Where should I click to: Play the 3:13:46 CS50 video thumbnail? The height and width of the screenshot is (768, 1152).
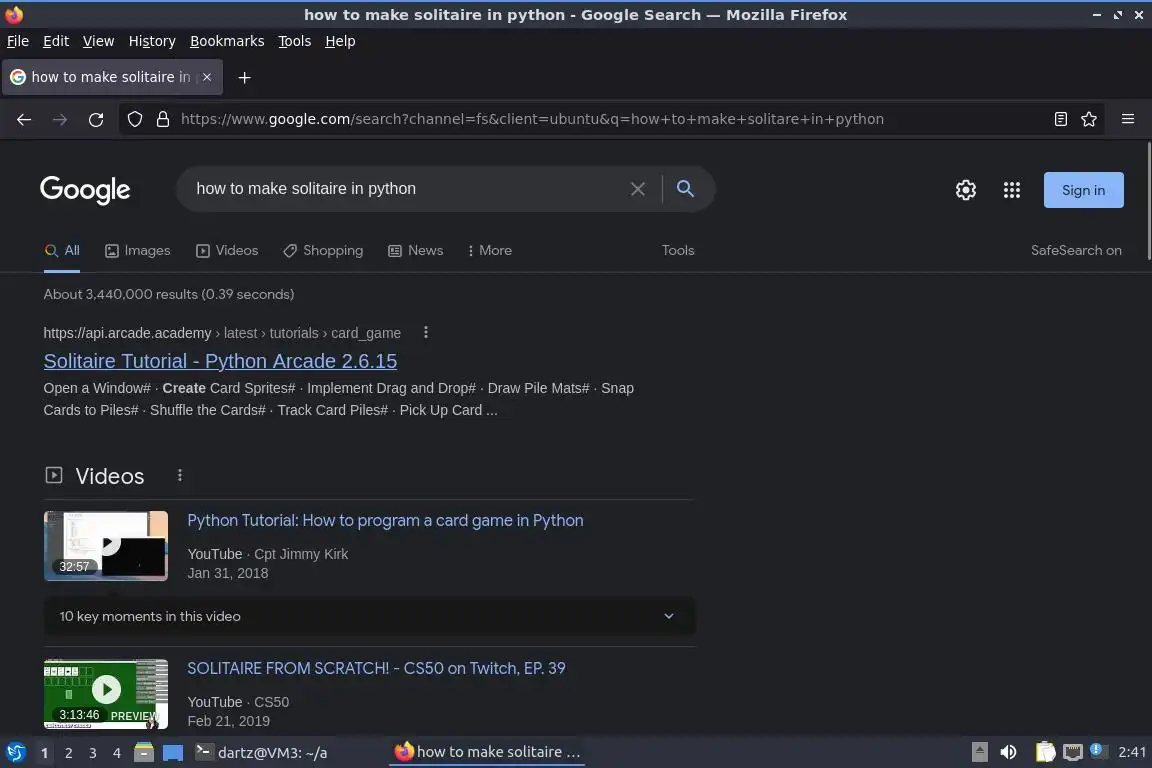(106, 694)
